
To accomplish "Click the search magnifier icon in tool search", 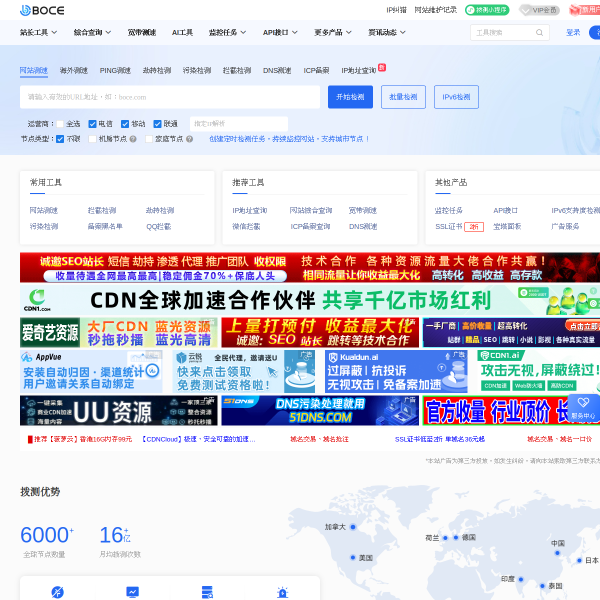I will click(x=539, y=33).
